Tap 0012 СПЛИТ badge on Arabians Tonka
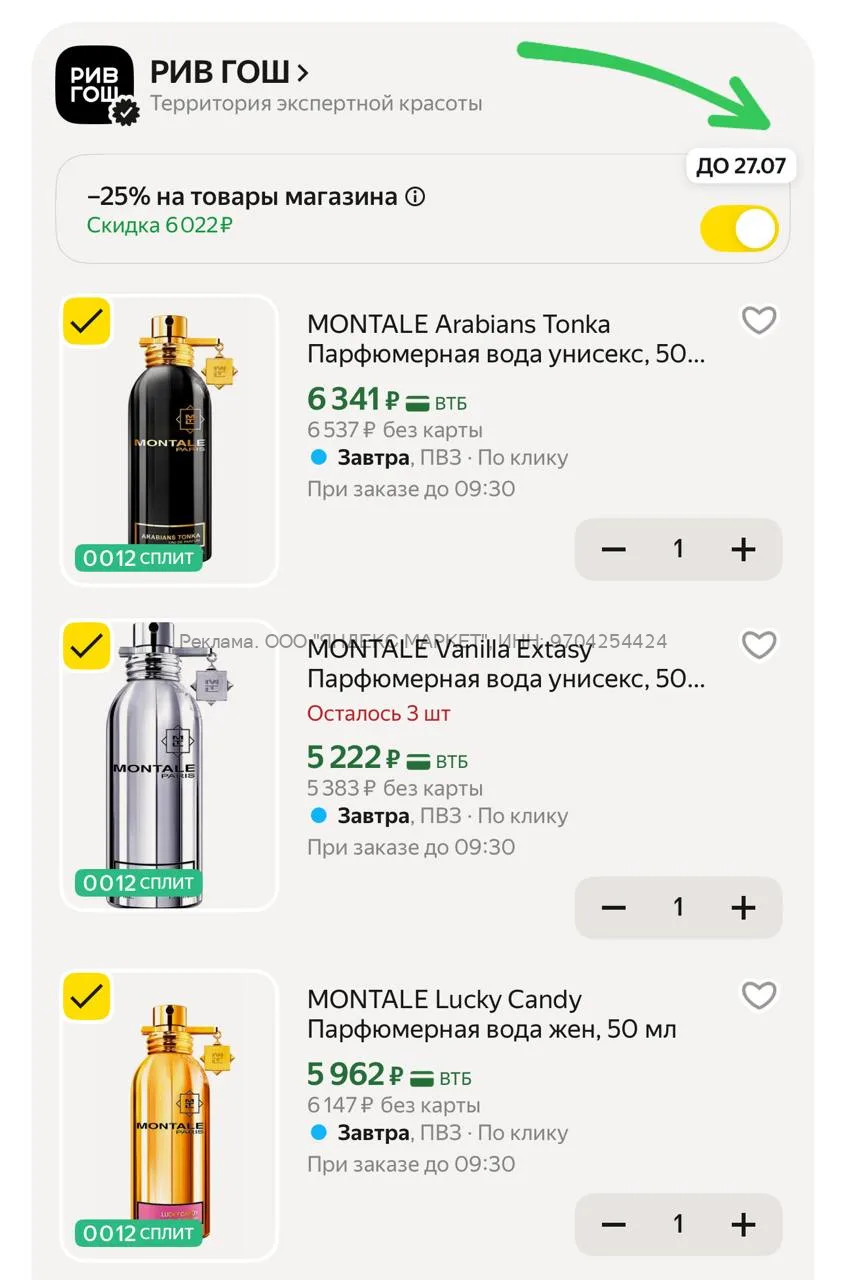The image size is (846, 1280). tap(139, 558)
